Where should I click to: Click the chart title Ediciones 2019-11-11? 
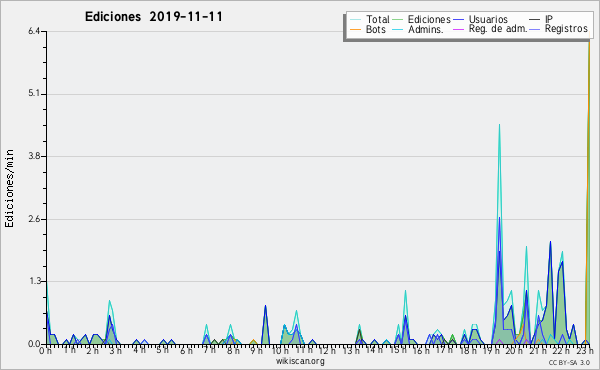[x=153, y=17]
